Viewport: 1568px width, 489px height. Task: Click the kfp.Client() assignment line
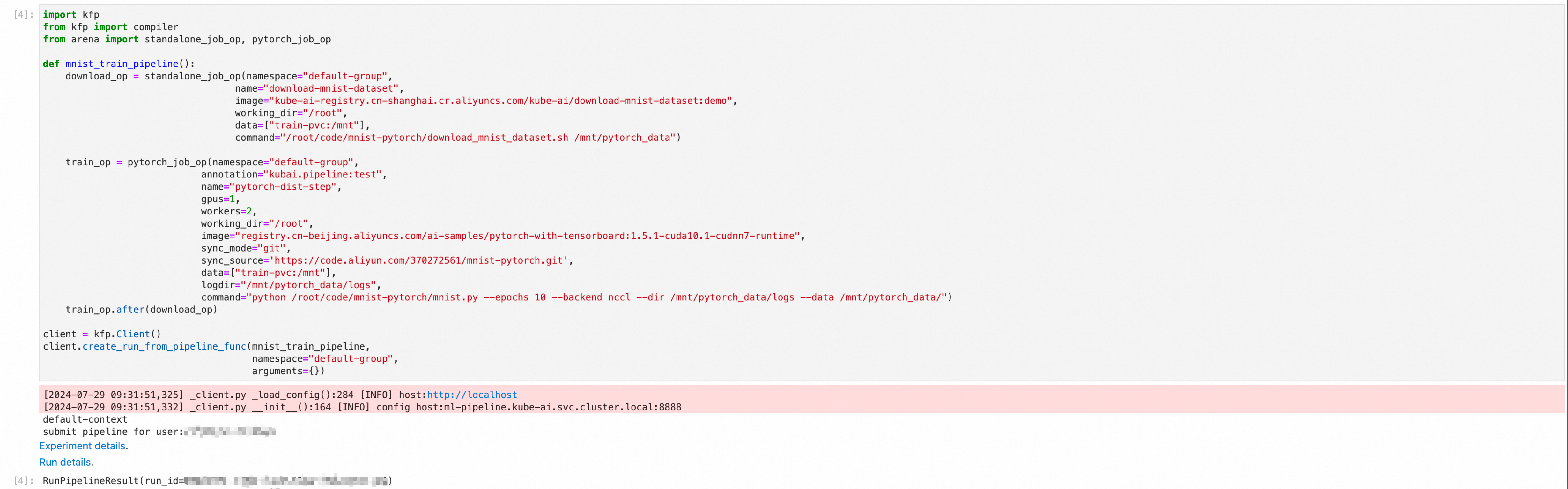click(102, 334)
